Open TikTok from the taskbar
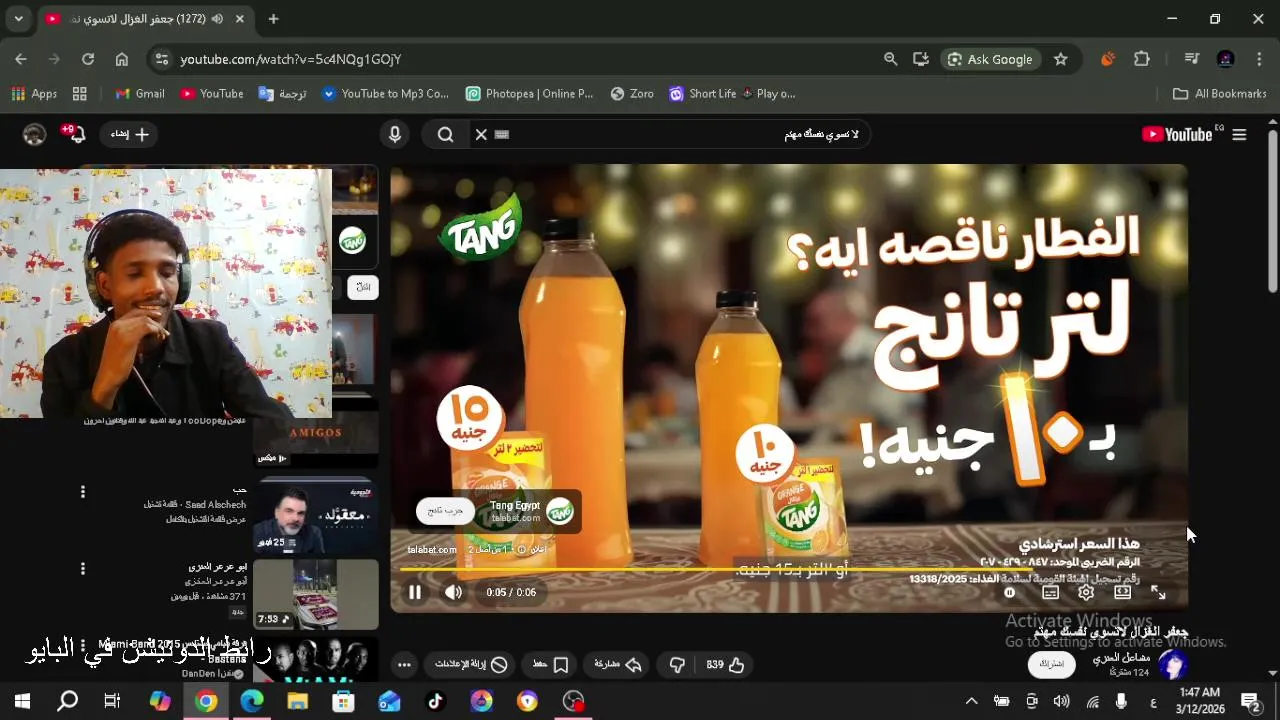 (435, 701)
